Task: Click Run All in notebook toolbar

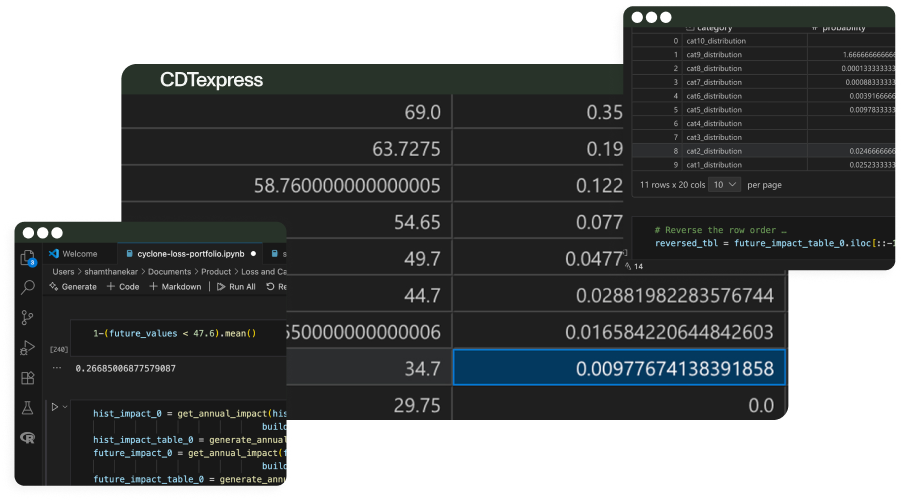Action: pos(236,286)
